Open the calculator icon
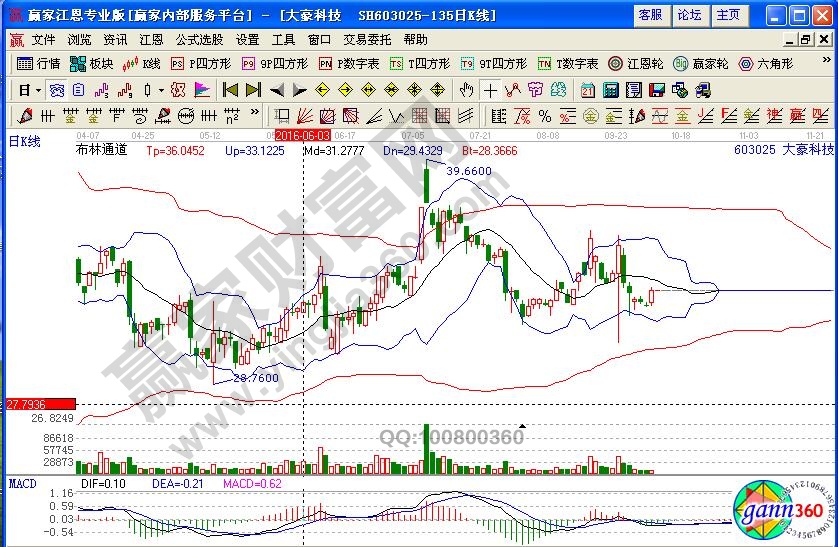Screen dimensions: 838x547 (611, 90)
